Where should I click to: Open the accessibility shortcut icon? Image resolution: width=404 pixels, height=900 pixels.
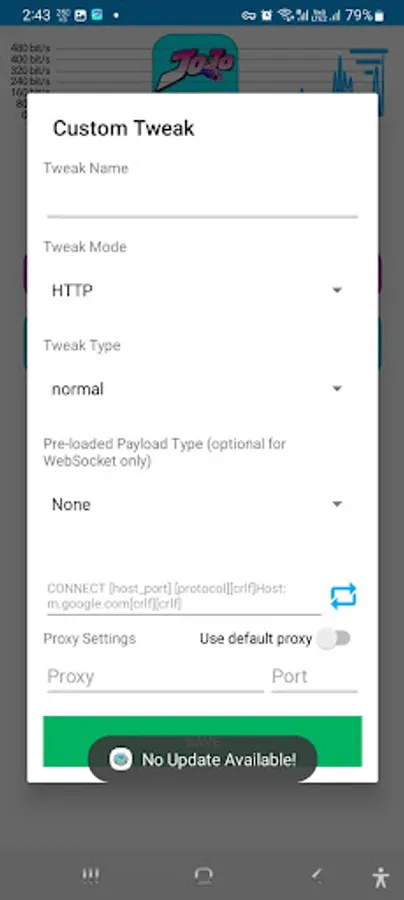[x=380, y=876]
